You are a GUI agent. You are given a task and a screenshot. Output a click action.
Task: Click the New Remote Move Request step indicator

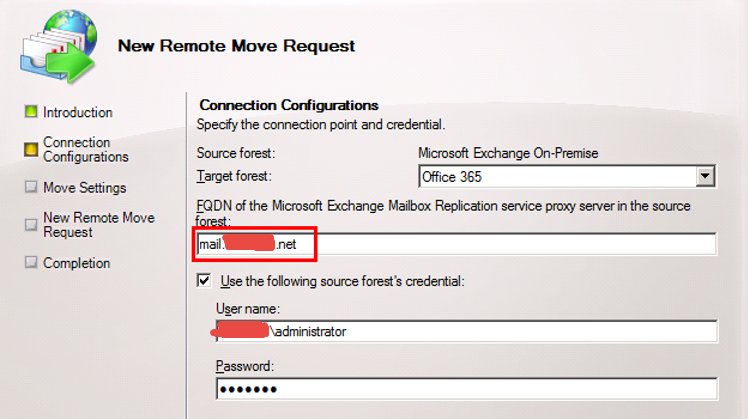point(31,225)
